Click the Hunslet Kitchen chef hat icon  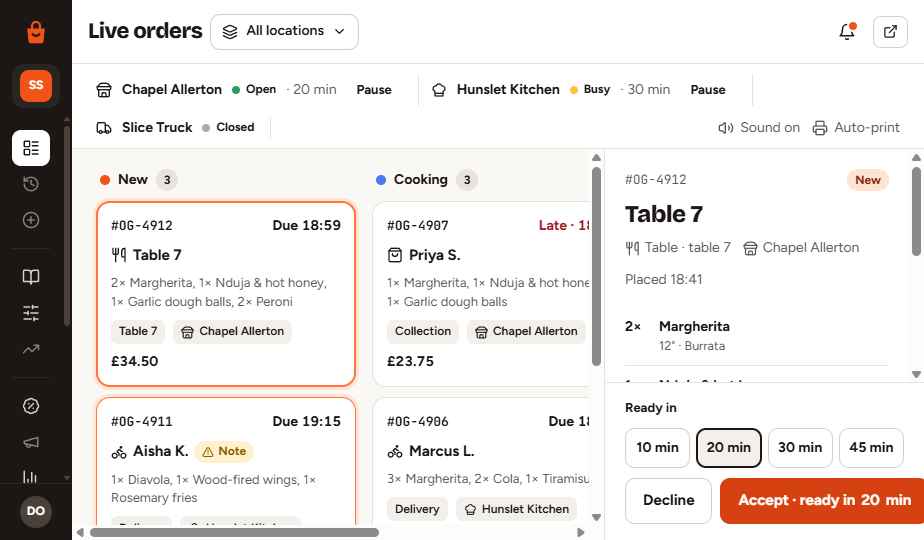coord(439,90)
